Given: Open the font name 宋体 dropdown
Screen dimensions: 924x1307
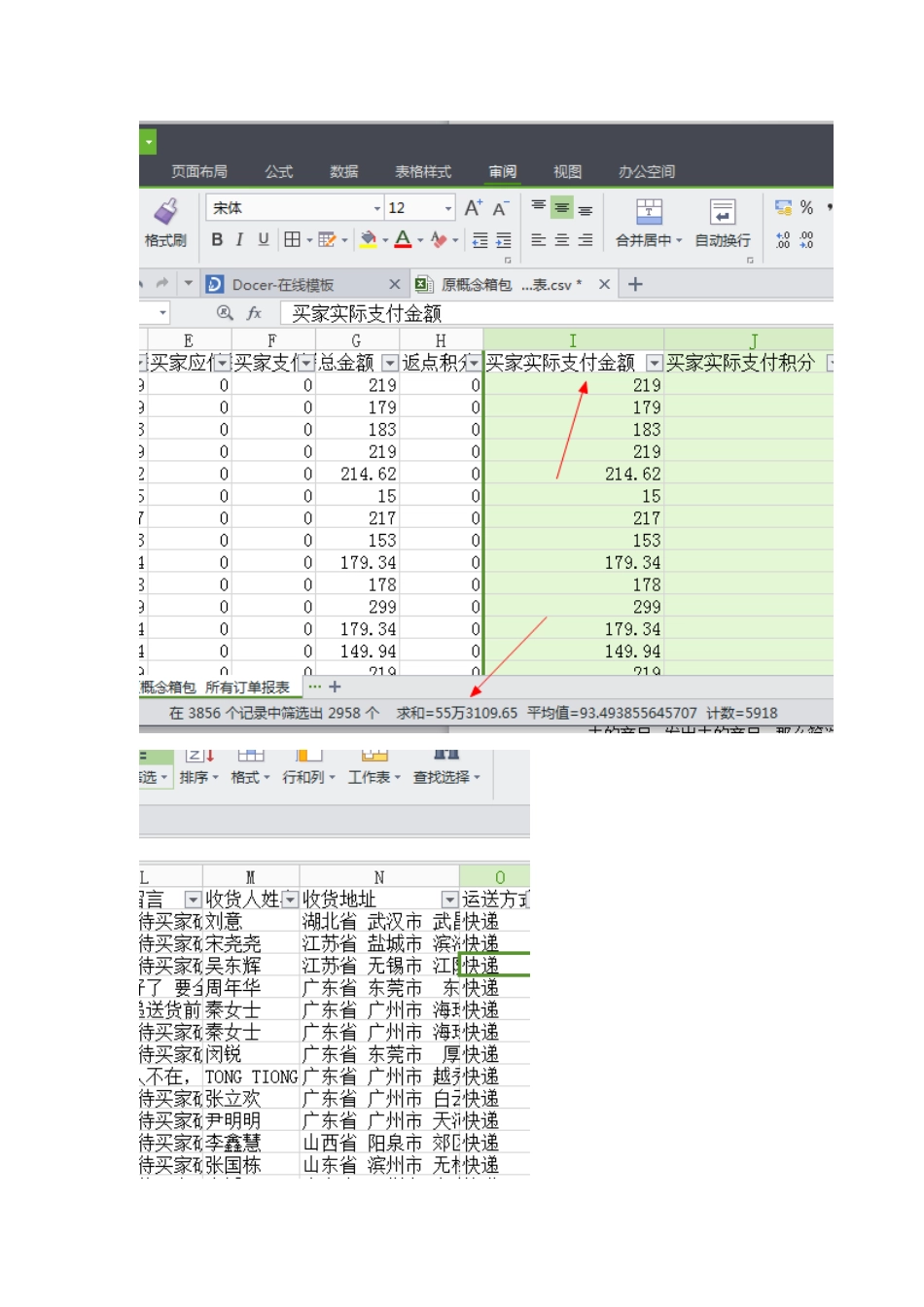Looking at the screenshot, I should (377, 208).
